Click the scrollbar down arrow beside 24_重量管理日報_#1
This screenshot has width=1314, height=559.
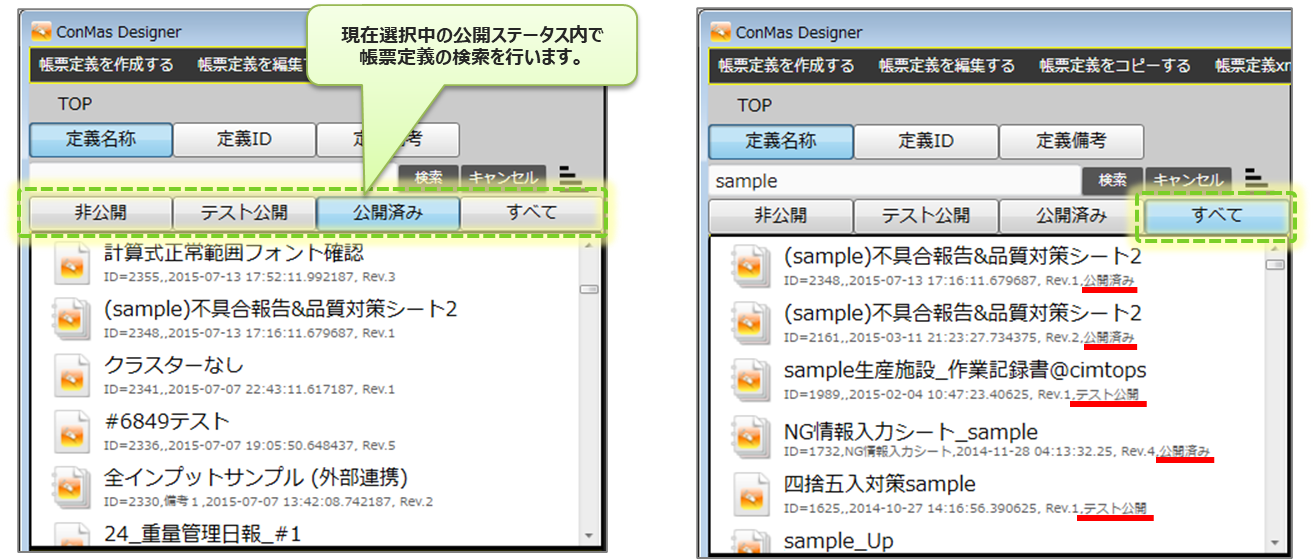[x=589, y=536]
